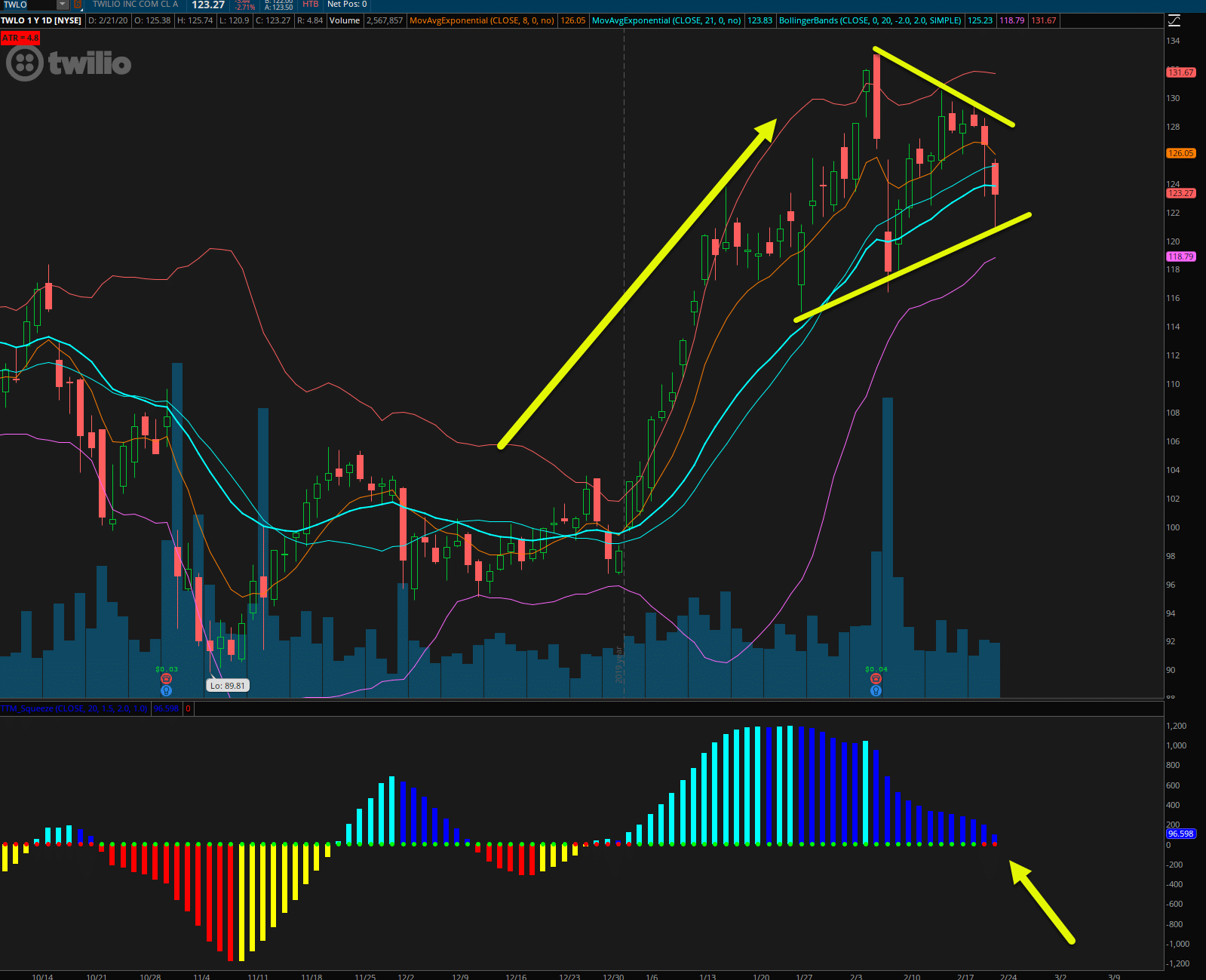Click the red earnings phone icon near 10/28
The height and width of the screenshot is (980, 1206).
pyautogui.click(x=166, y=679)
